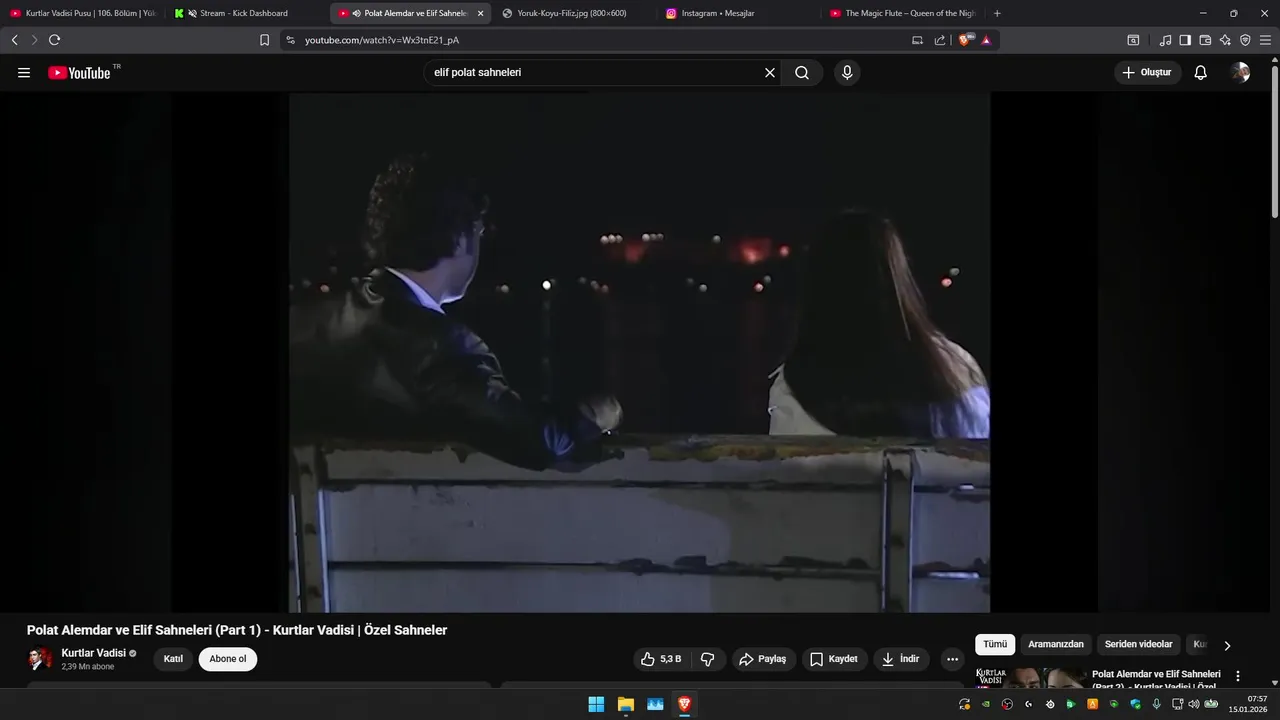Viewport: 1280px width, 720px height.
Task: Open the Windows Start menu
Action: point(596,704)
